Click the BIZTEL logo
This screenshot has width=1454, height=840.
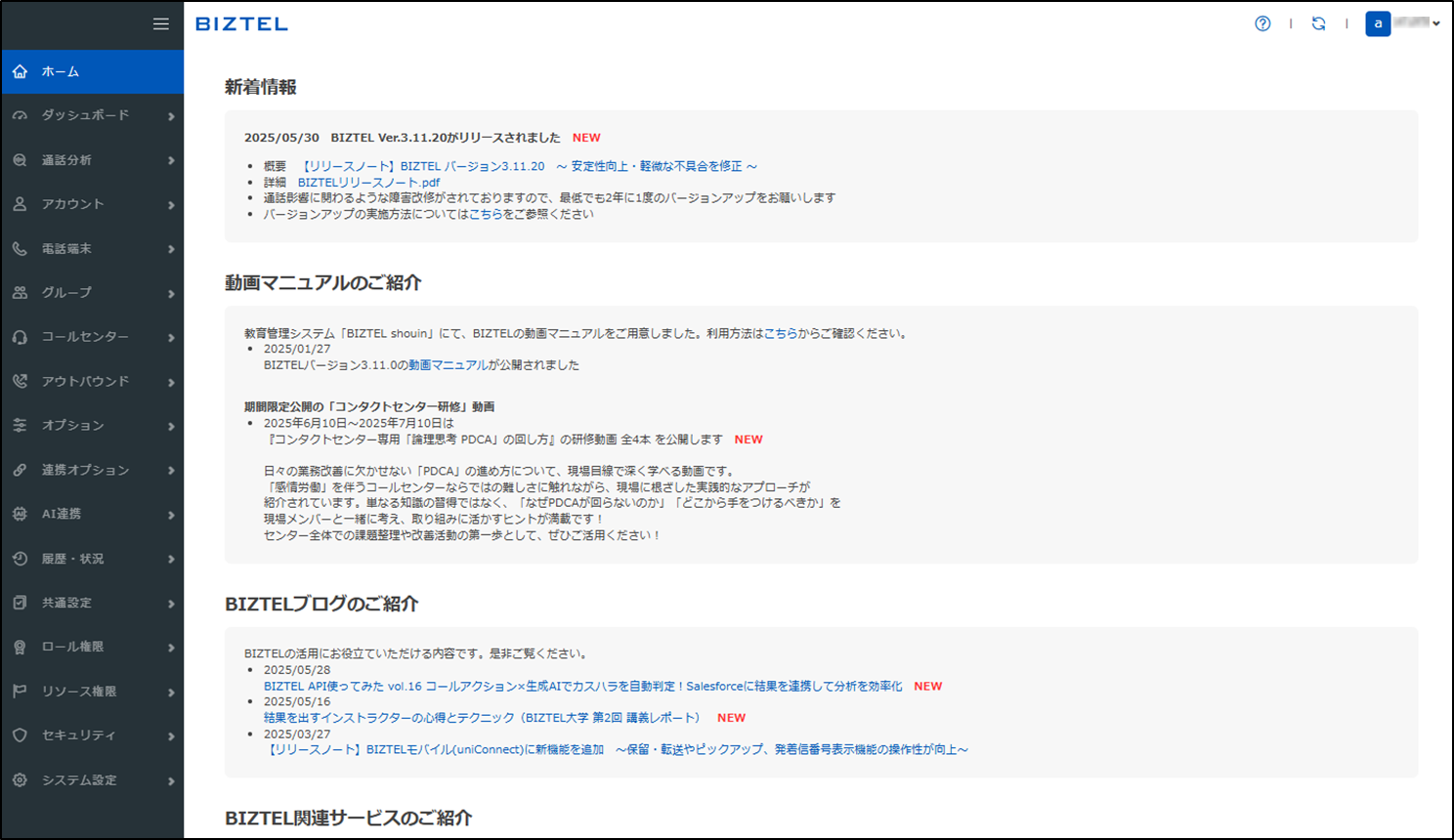tap(241, 24)
